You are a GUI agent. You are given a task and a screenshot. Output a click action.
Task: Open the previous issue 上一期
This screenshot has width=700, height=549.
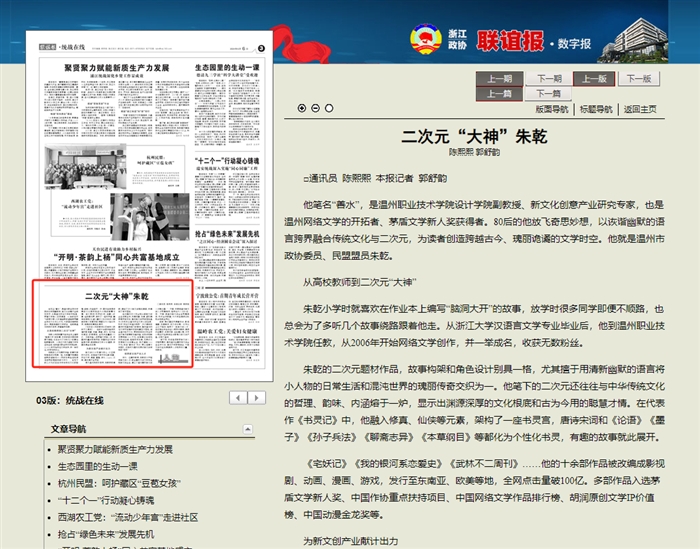click(x=499, y=79)
